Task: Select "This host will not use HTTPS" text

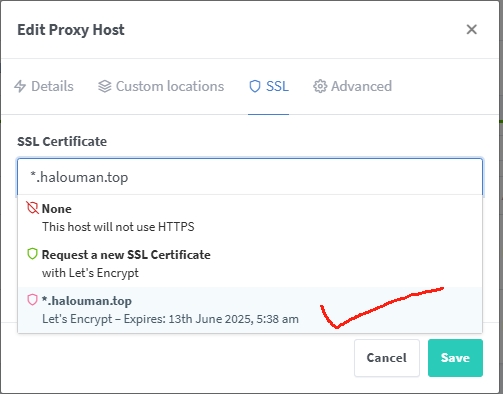Action: pyautogui.click(x=118, y=227)
